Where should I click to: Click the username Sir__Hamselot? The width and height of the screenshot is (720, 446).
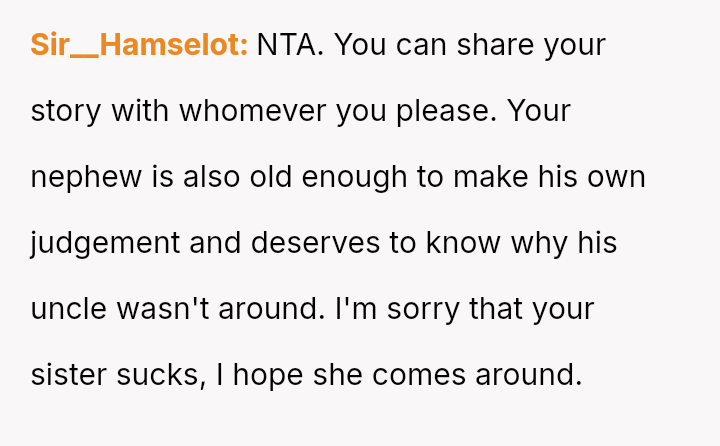point(139,45)
